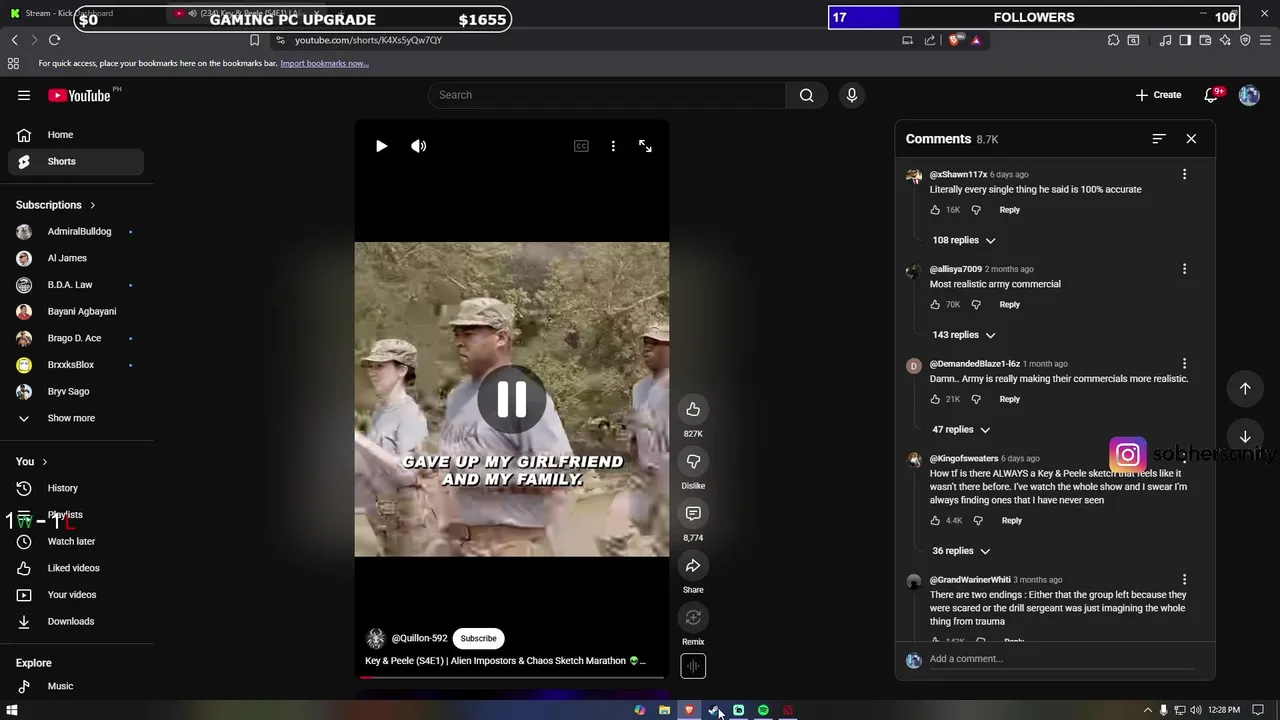Open the Subscriptions section chevron
Screen dimensions: 1280x720
93,205
